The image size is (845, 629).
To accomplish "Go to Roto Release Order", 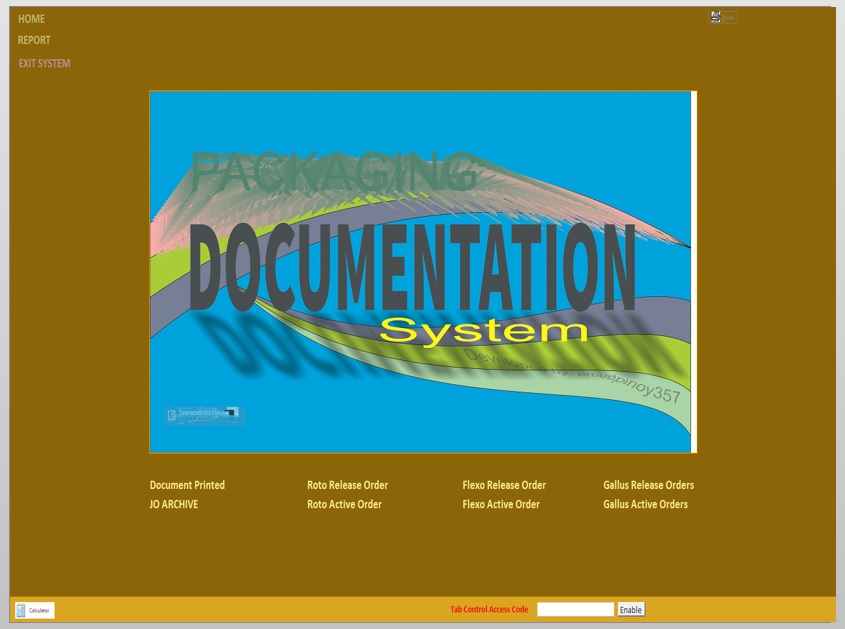I will [347, 485].
